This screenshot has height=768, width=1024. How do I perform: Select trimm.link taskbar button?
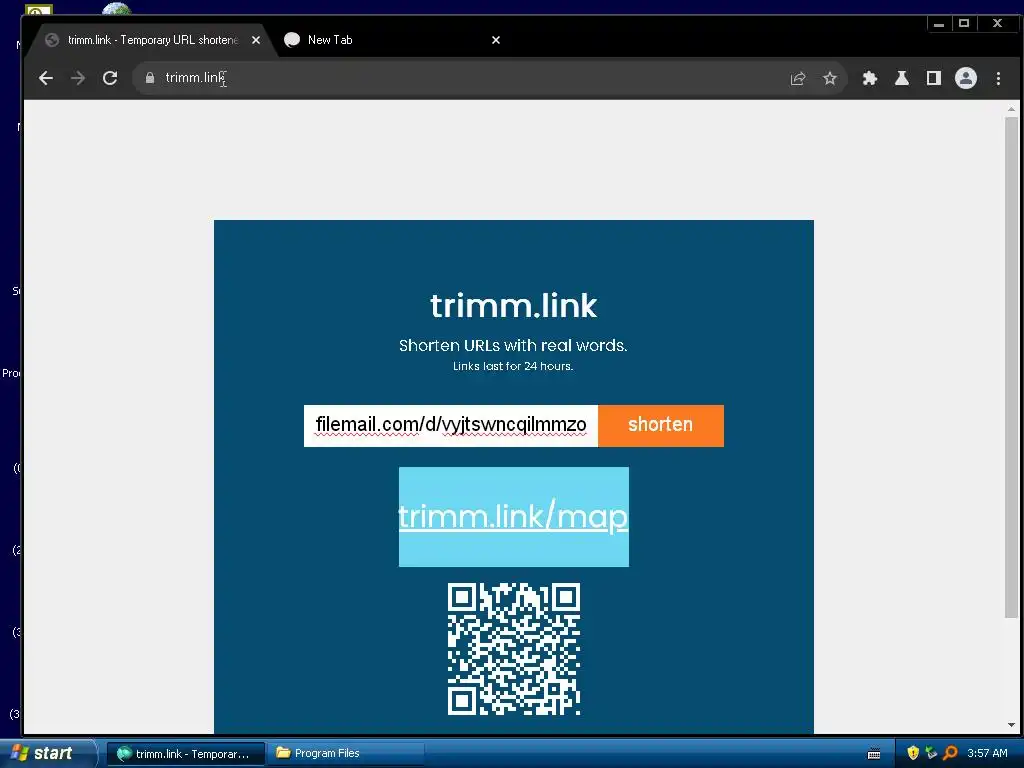(x=185, y=753)
